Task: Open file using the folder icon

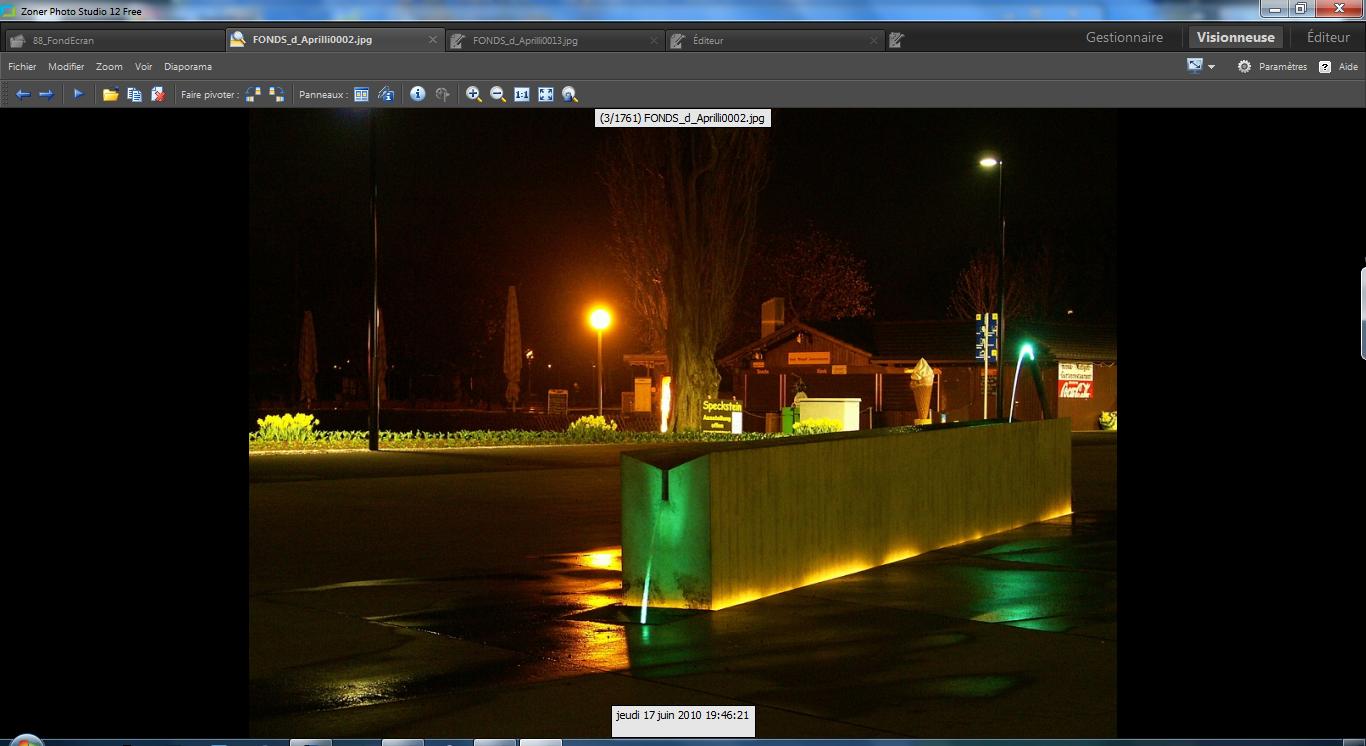Action: click(110, 94)
